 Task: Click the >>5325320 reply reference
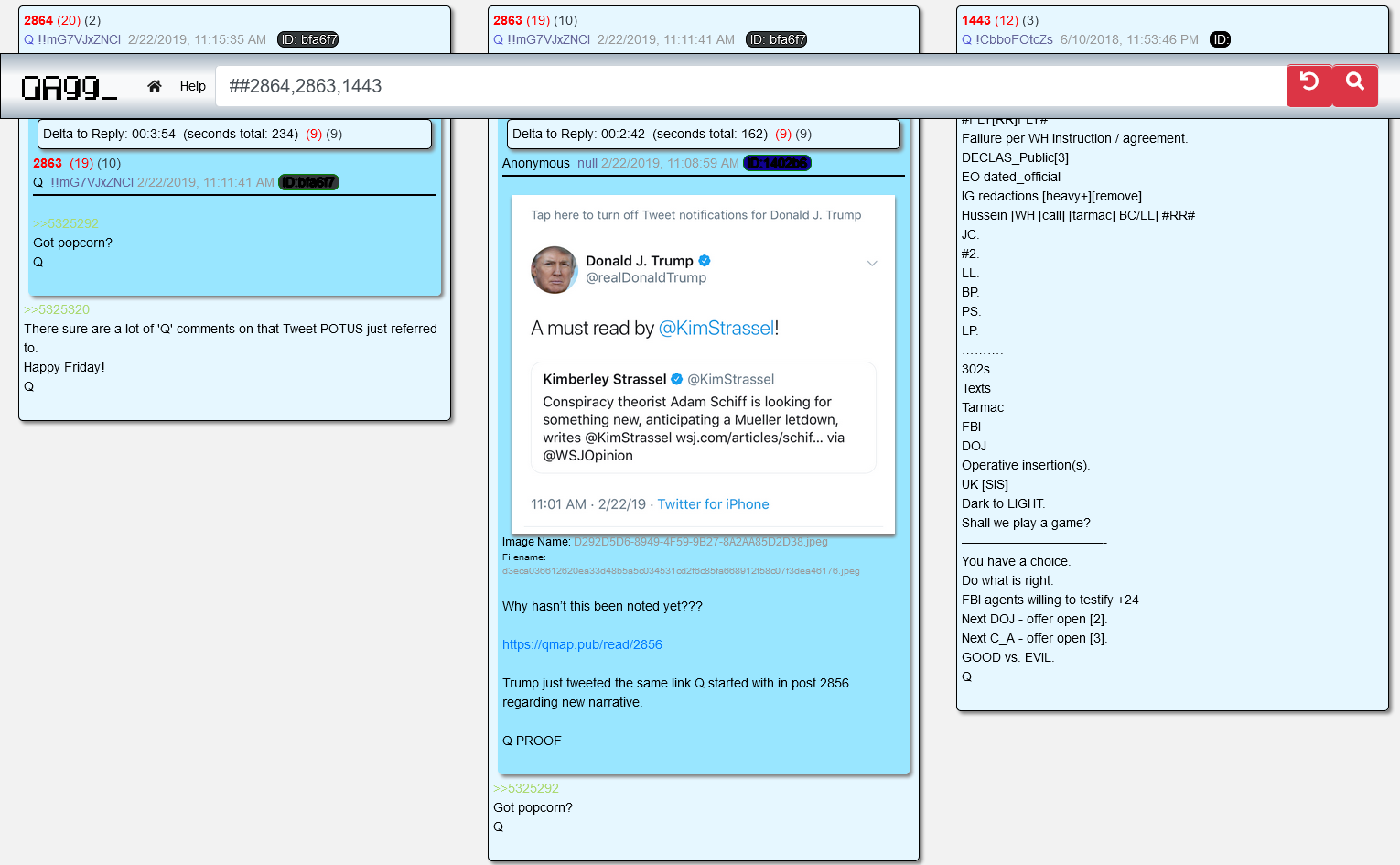[57, 309]
